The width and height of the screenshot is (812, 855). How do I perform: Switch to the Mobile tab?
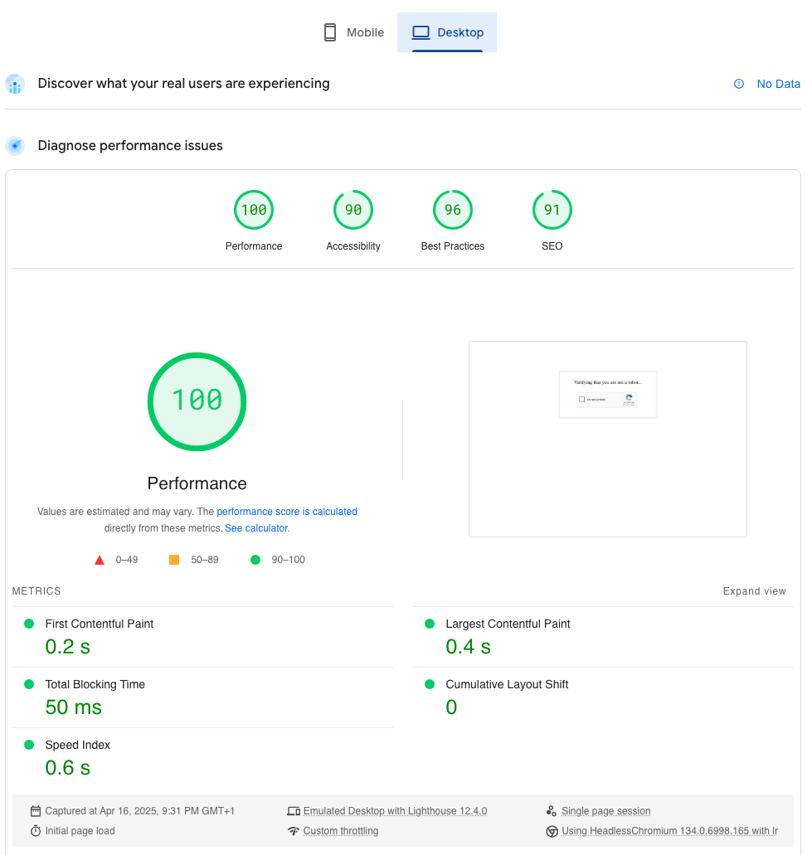click(354, 32)
